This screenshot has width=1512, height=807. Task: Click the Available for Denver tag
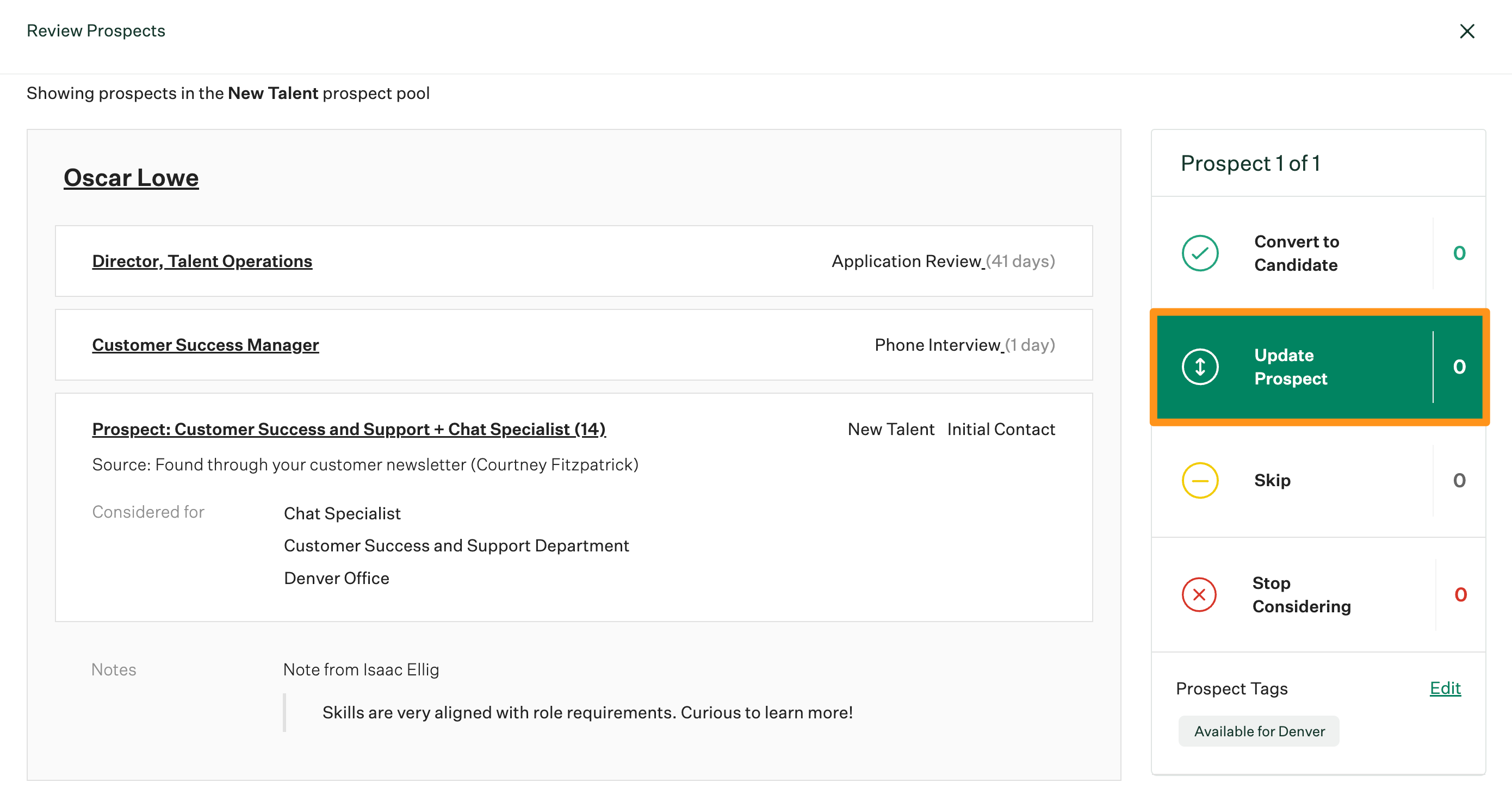pos(1259,731)
